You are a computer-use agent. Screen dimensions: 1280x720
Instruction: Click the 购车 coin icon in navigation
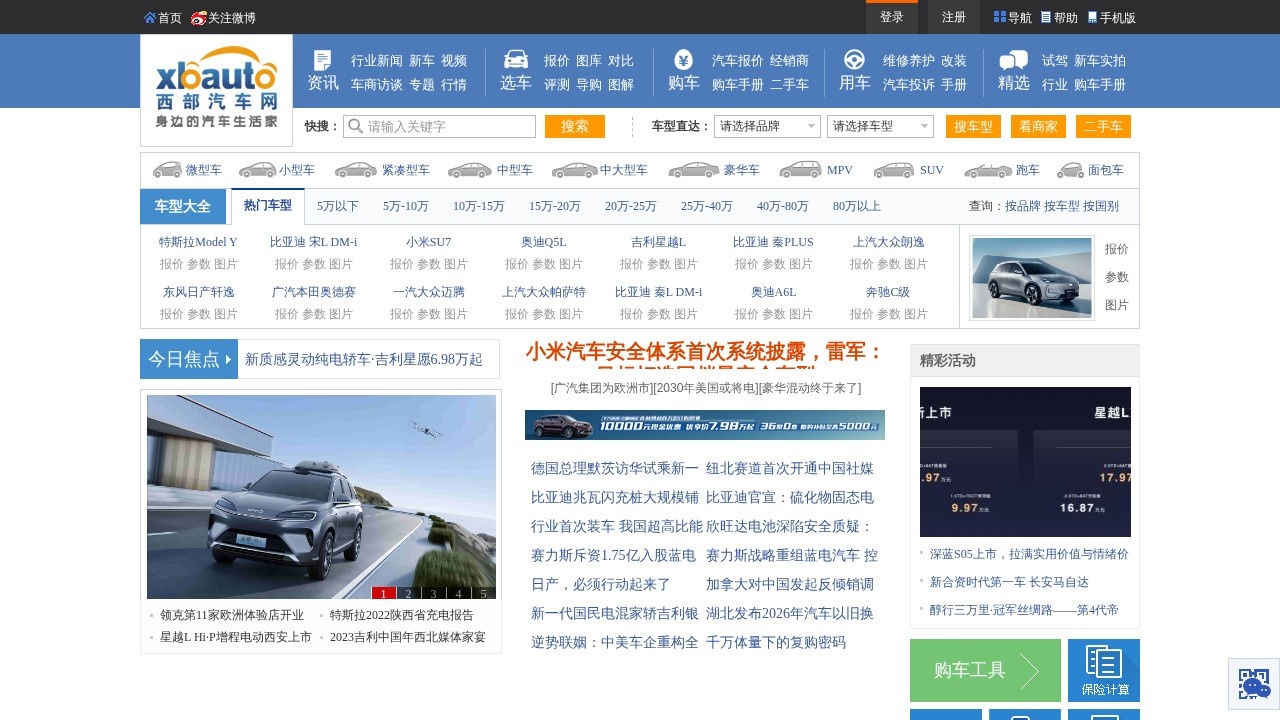click(683, 62)
